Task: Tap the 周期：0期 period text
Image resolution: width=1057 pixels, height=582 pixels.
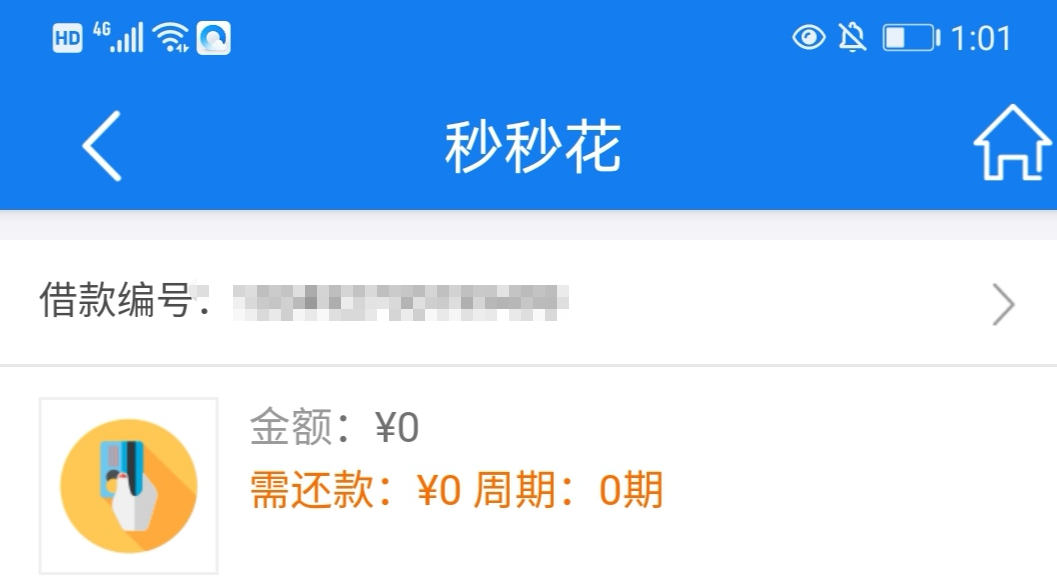Action: coord(568,490)
